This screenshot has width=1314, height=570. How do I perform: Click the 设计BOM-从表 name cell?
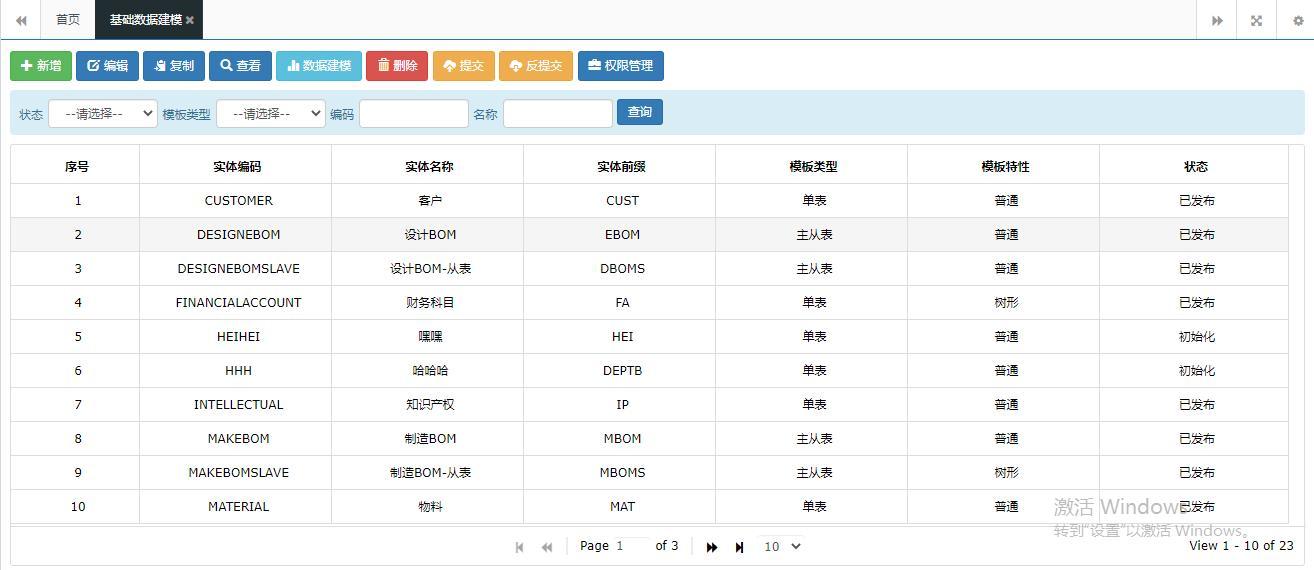pos(430,269)
